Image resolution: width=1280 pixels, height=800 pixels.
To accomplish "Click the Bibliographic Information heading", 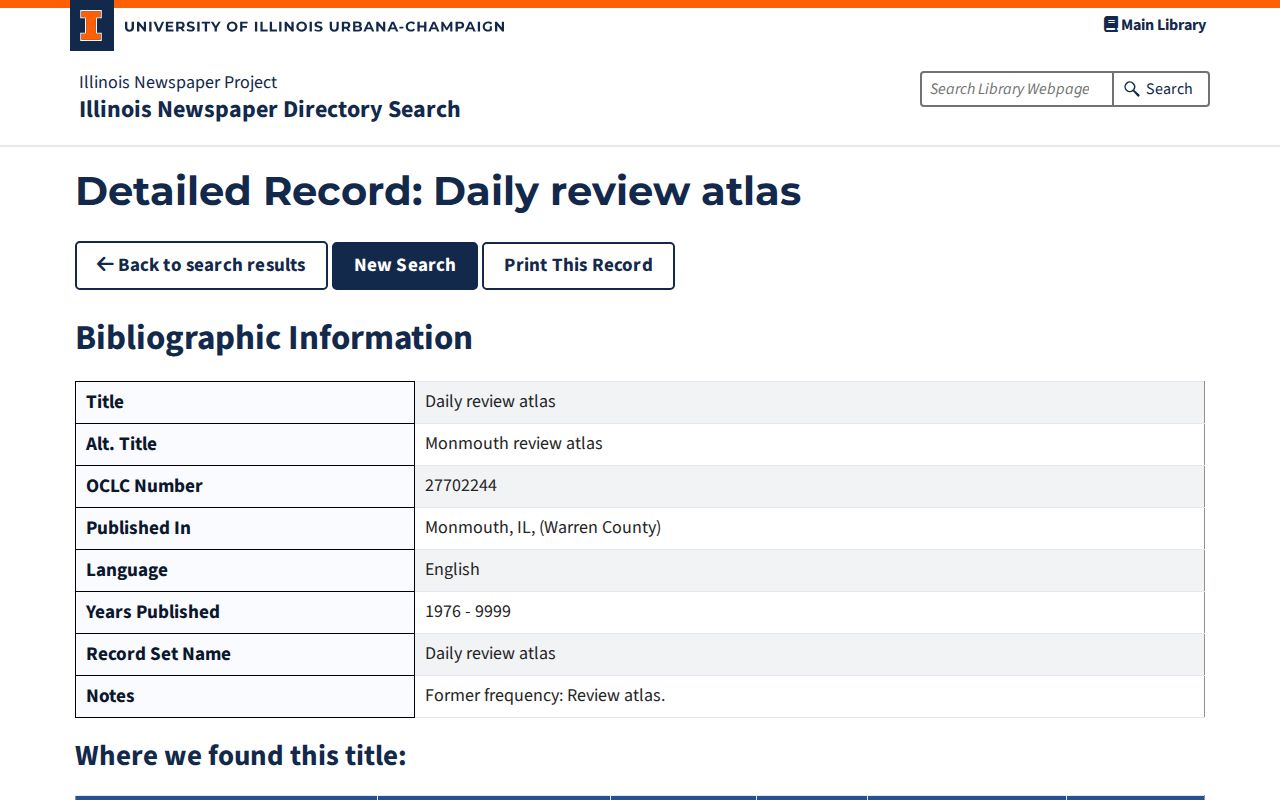I will [x=274, y=338].
